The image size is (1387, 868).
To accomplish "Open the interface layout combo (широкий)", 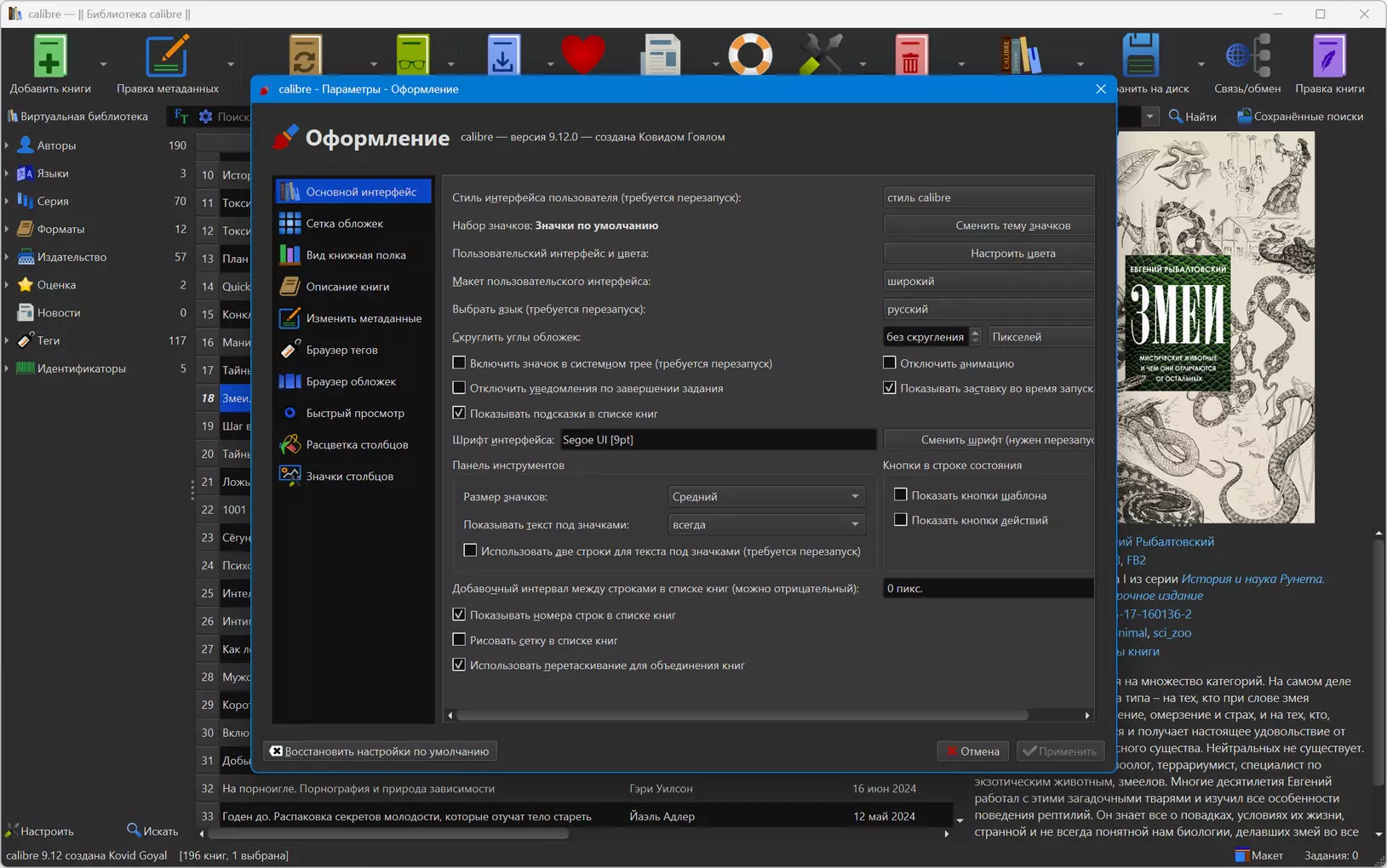I will 989,281.
